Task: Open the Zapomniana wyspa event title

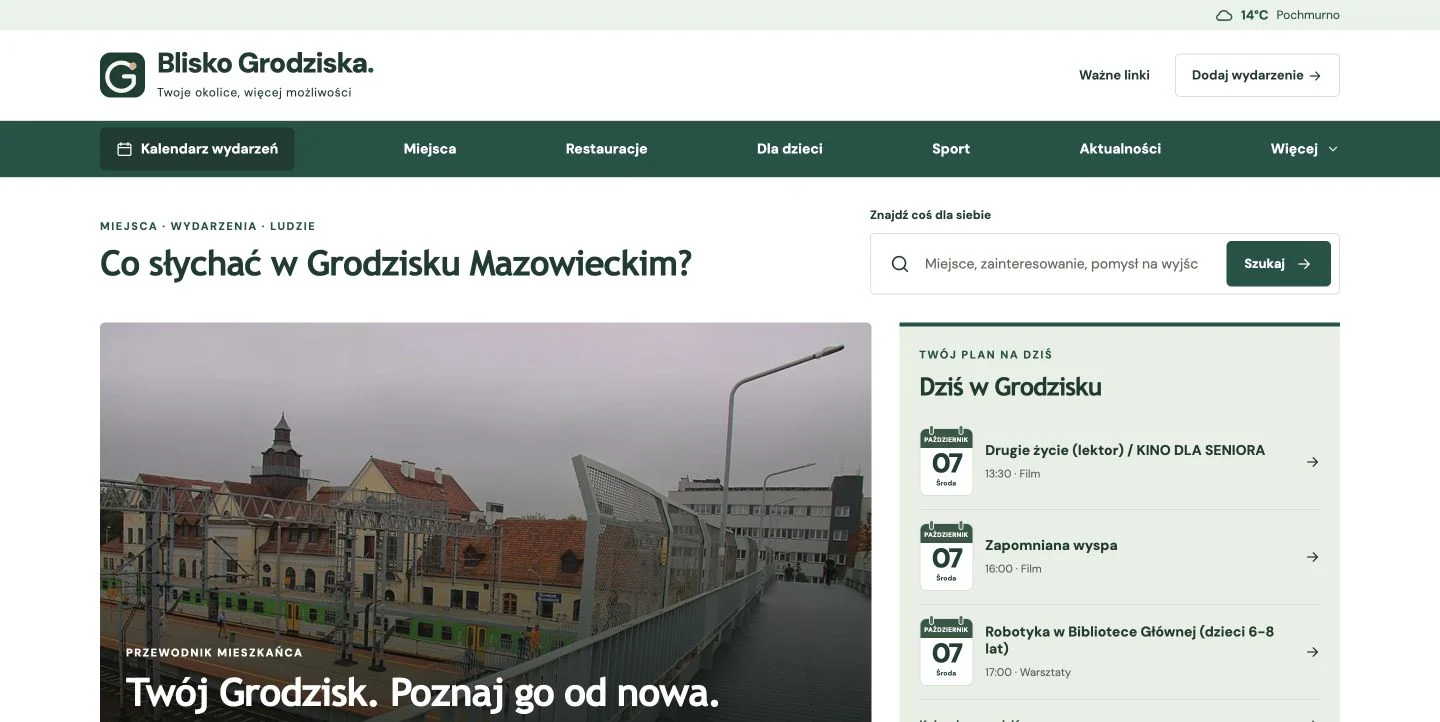Action: pyautogui.click(x=1051, y=545)
